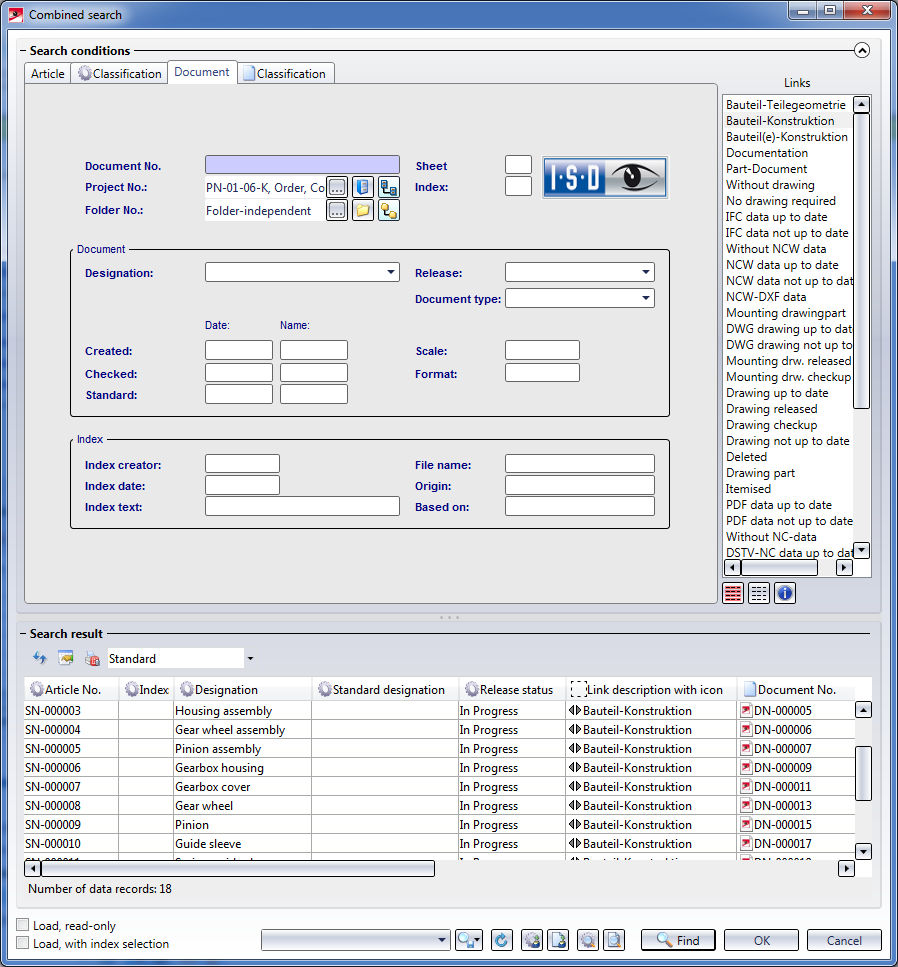This screenshot has width=898, height=967.
Task: Enable the Load, read-only checkbox
Action: 23,926
